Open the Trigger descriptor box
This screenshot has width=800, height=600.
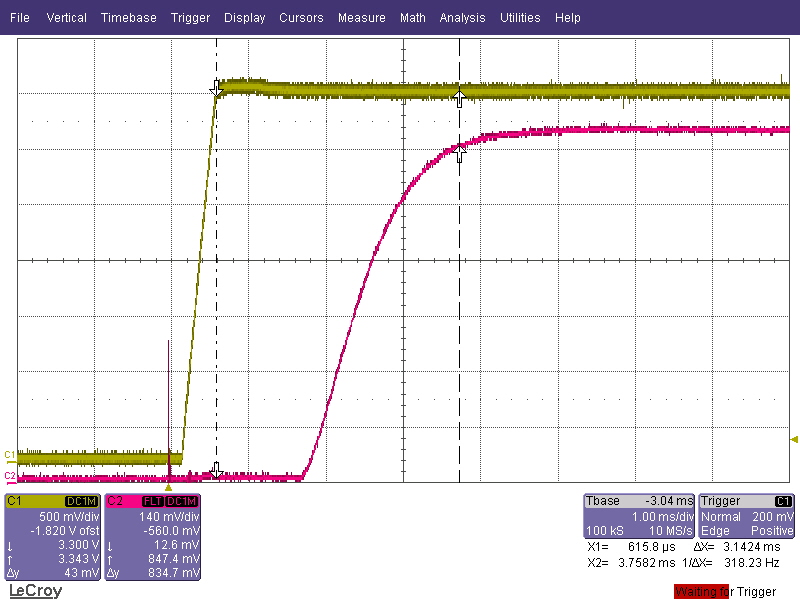pos(746,516)
